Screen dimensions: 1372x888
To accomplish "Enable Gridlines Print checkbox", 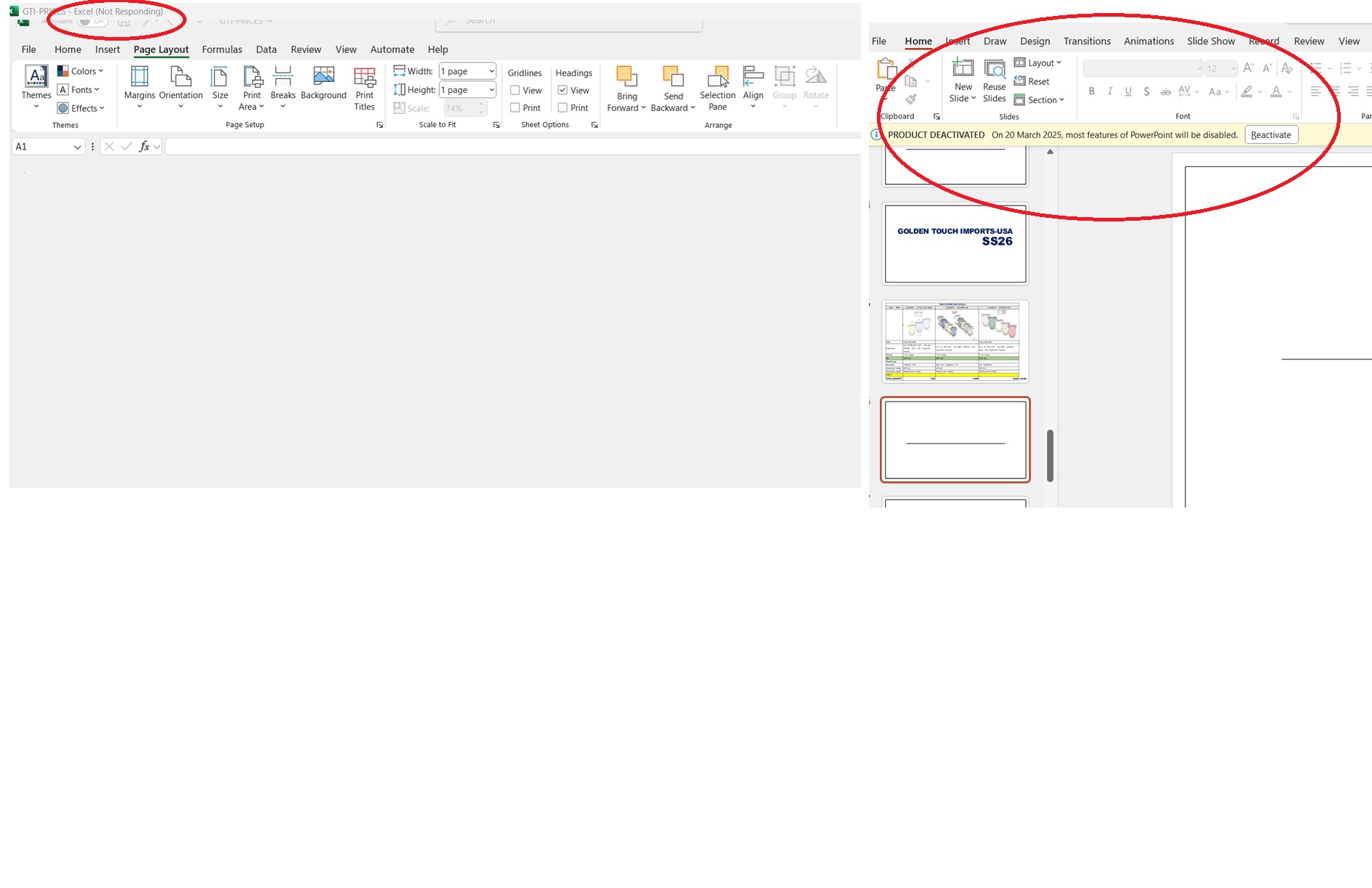I will [x=515, y=108].
